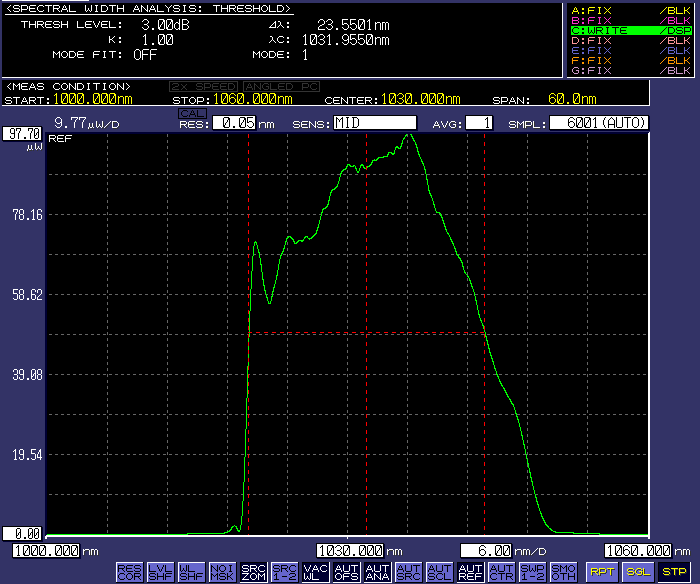Viewport: 700px width, 584px height.
Task: Click the MODE FIT OFF value
Action: 145,55
